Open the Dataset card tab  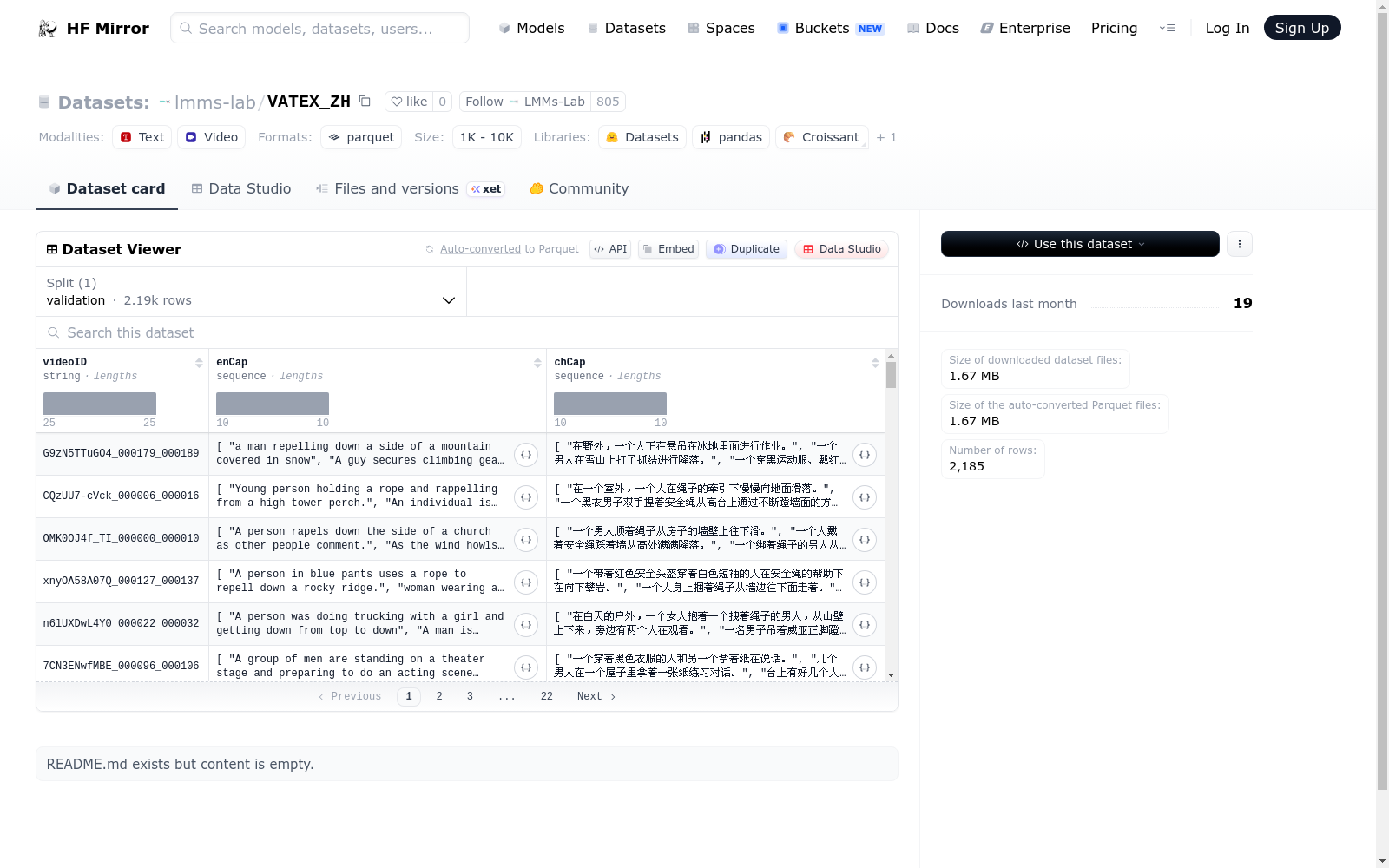pyautogui.click(x=107, y=188)
